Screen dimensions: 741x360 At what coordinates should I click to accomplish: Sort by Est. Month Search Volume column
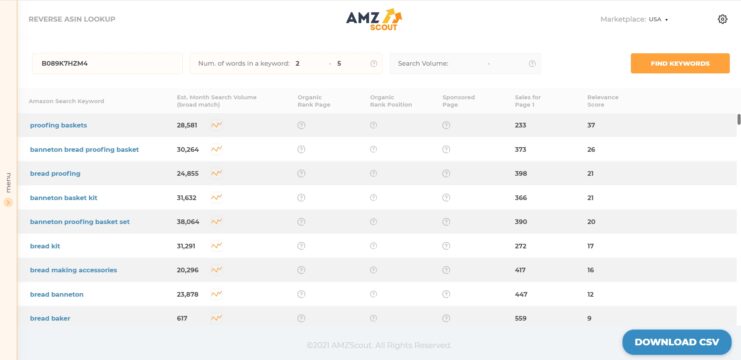[x=216, y=101]
